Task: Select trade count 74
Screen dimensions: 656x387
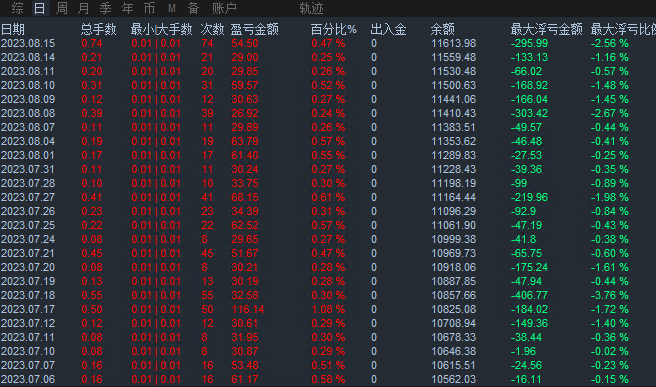Action: [207, 44]
